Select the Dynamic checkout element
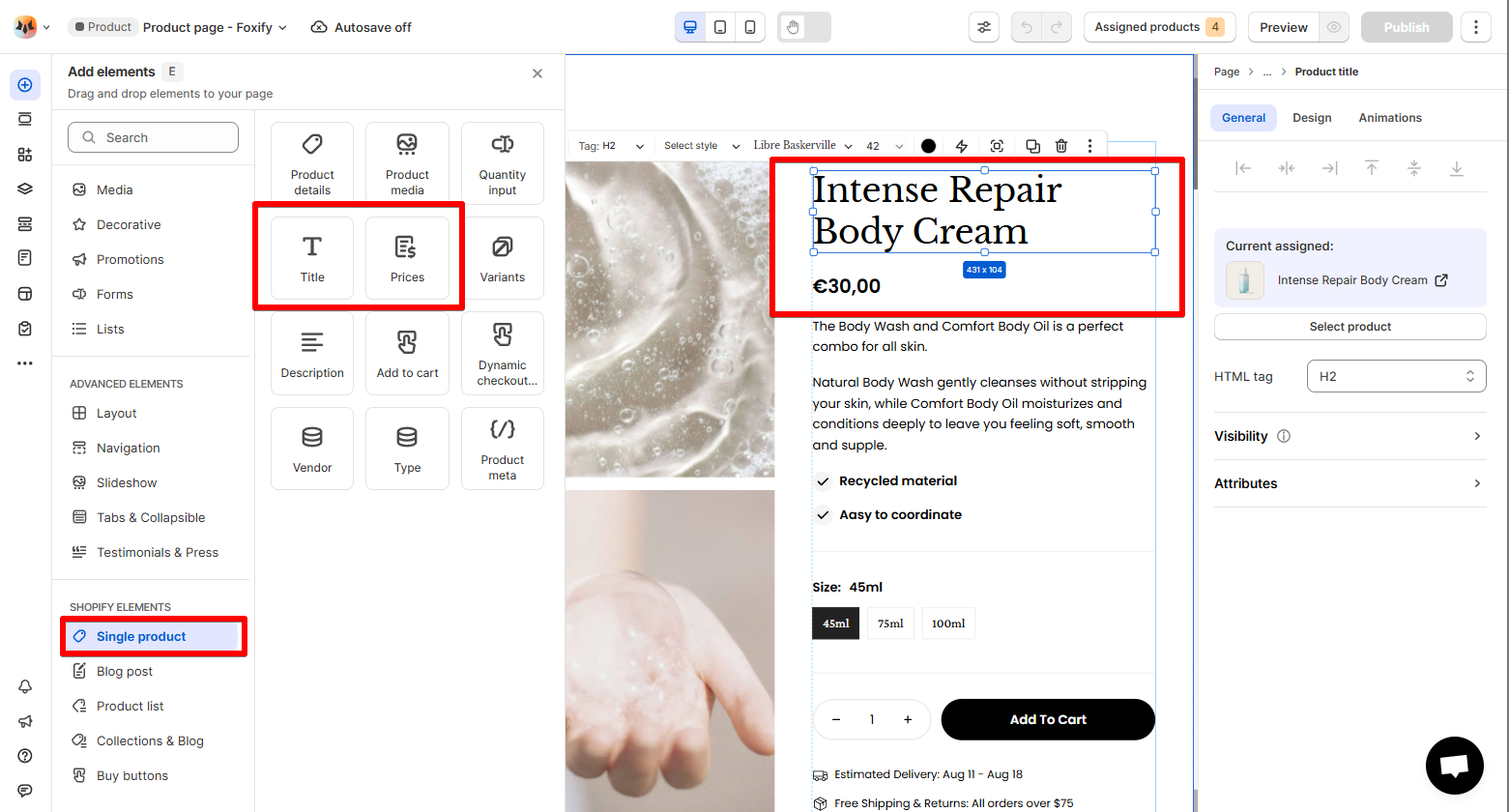 click(x=503, y=353)
